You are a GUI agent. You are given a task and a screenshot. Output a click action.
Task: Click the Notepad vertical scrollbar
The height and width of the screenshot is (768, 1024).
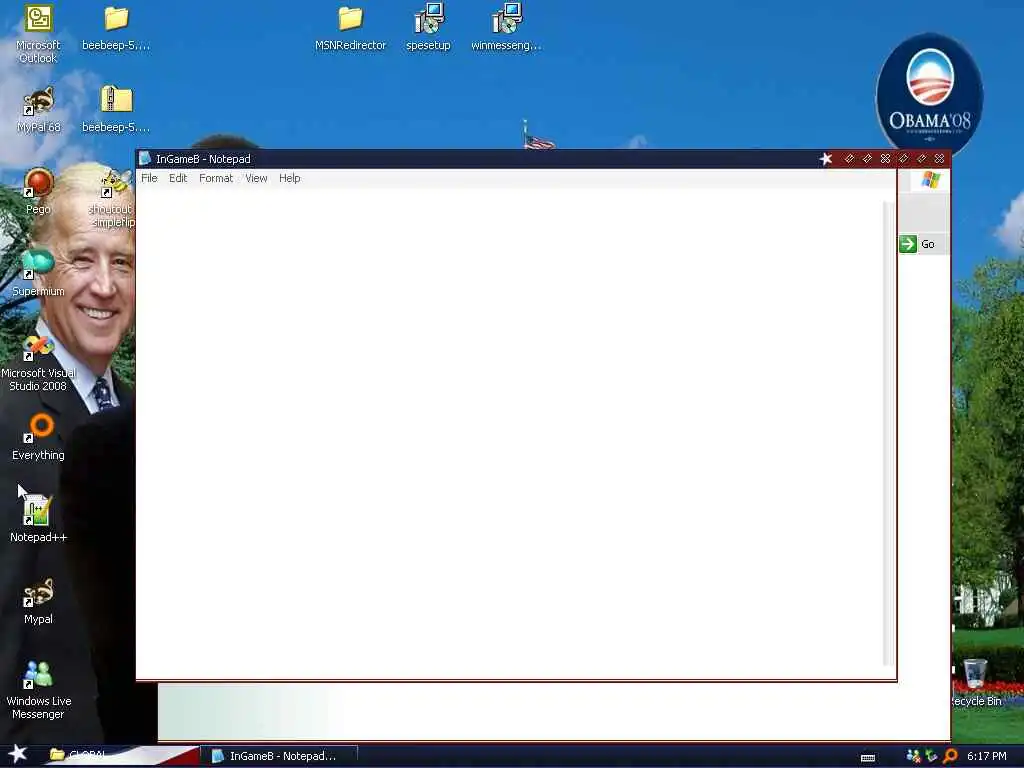(x=889, y=434)
